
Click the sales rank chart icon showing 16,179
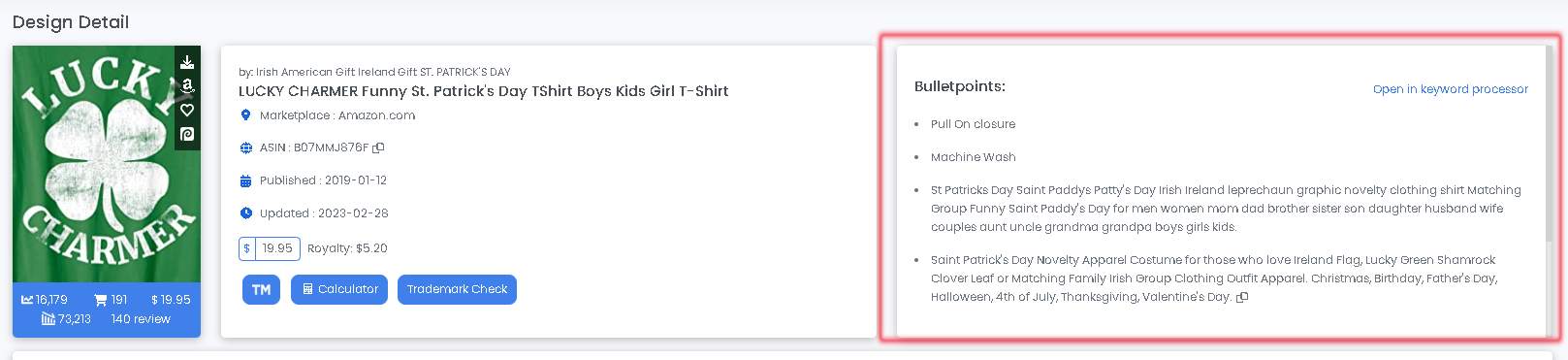(27, 300)
